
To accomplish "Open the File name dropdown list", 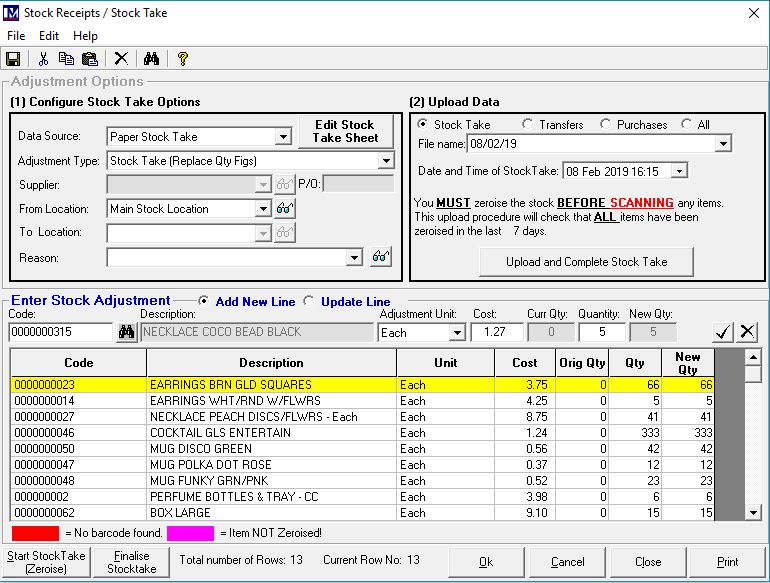I will 723,145.
